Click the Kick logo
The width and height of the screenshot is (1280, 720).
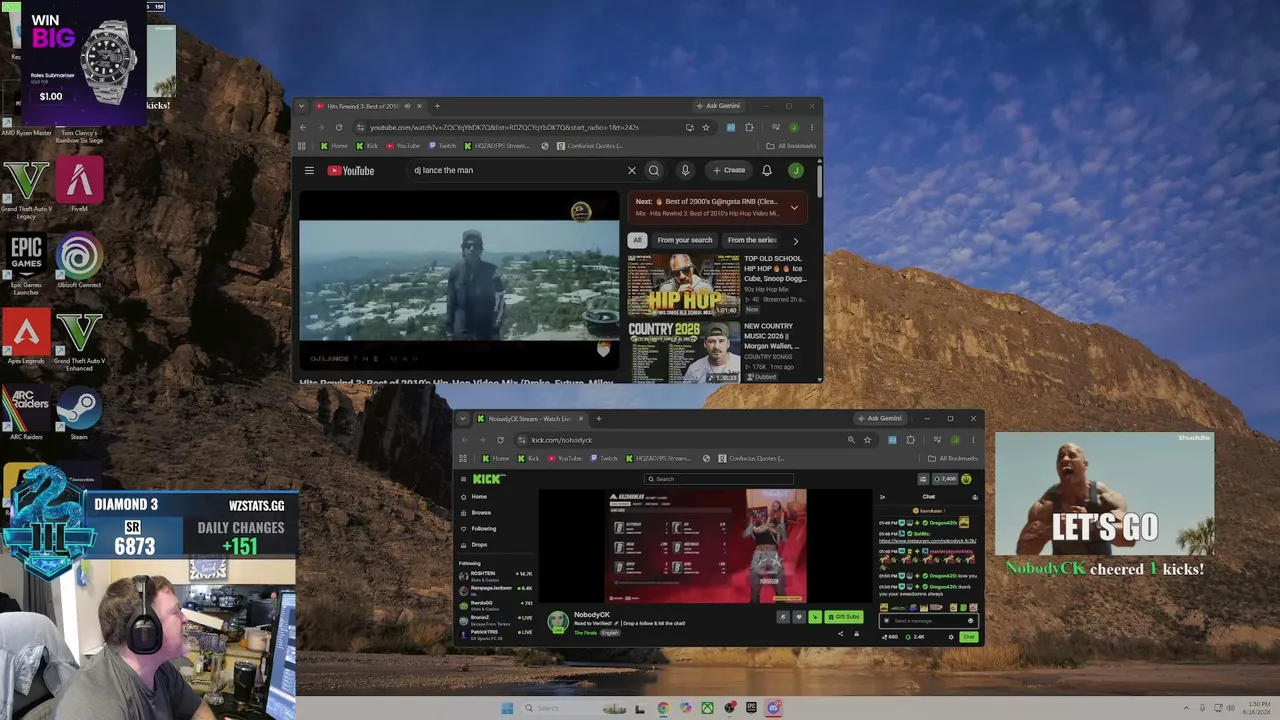click(x=488, y=479)
